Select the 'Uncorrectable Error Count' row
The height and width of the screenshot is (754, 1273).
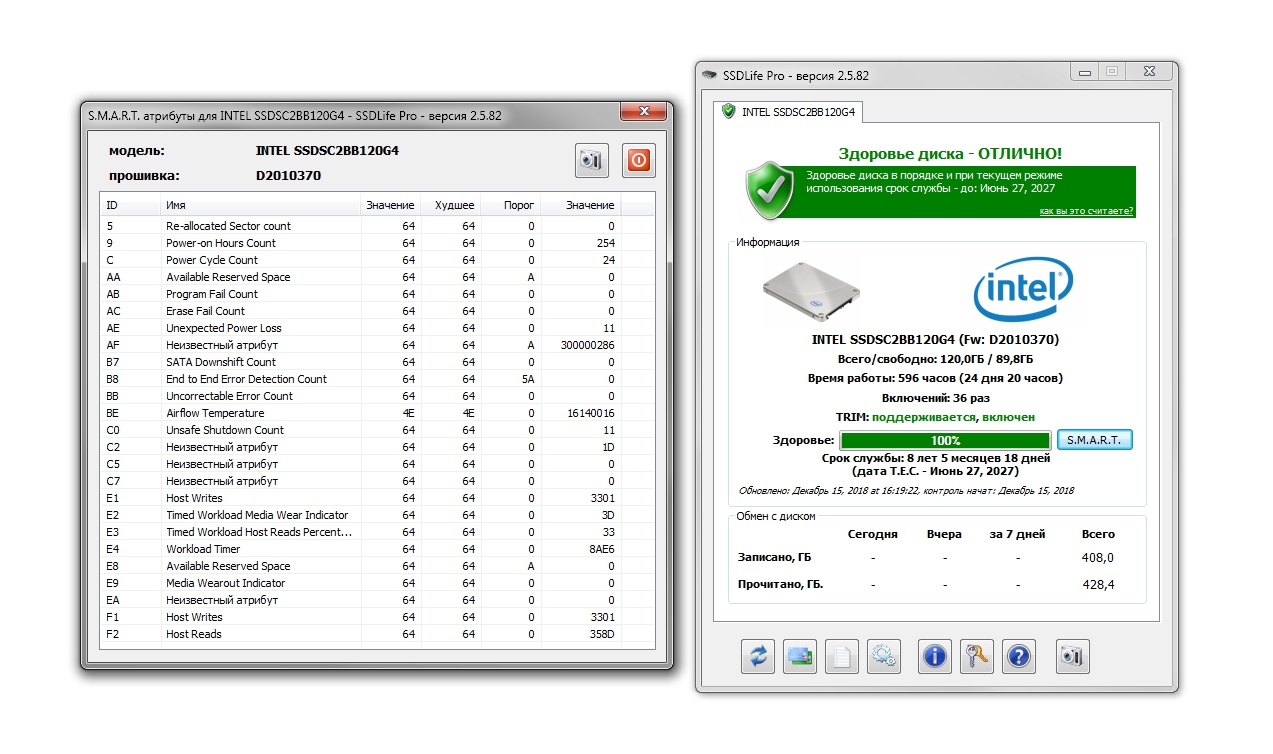(378, 396)
